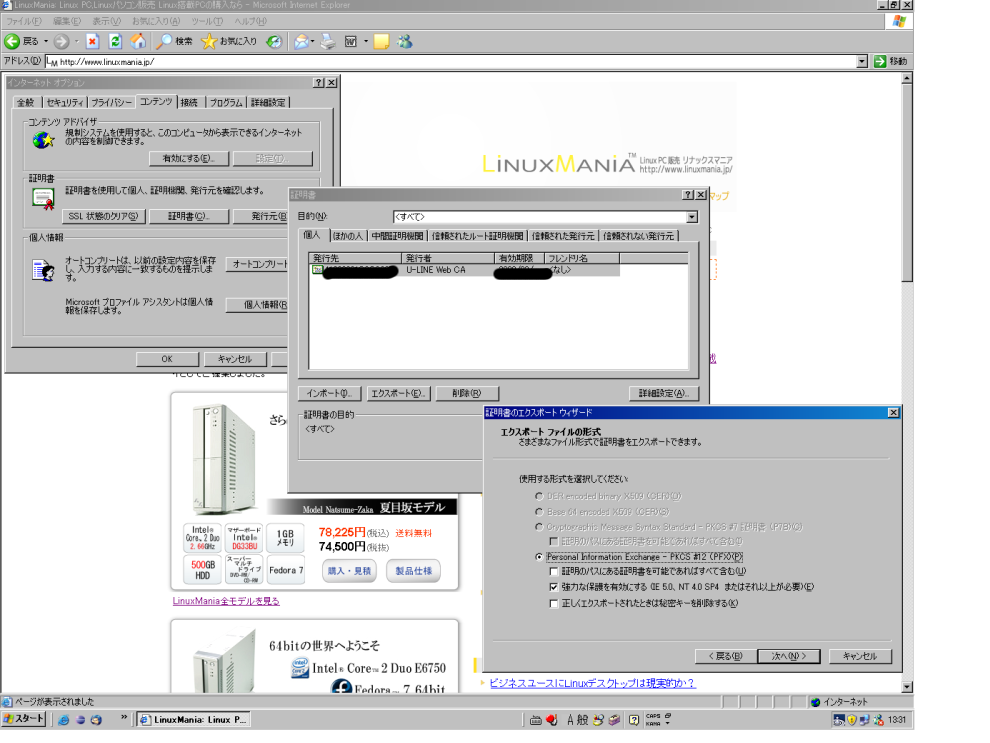Click Clear SSL State (SSL 状態のクリア) button

[104, 217]
